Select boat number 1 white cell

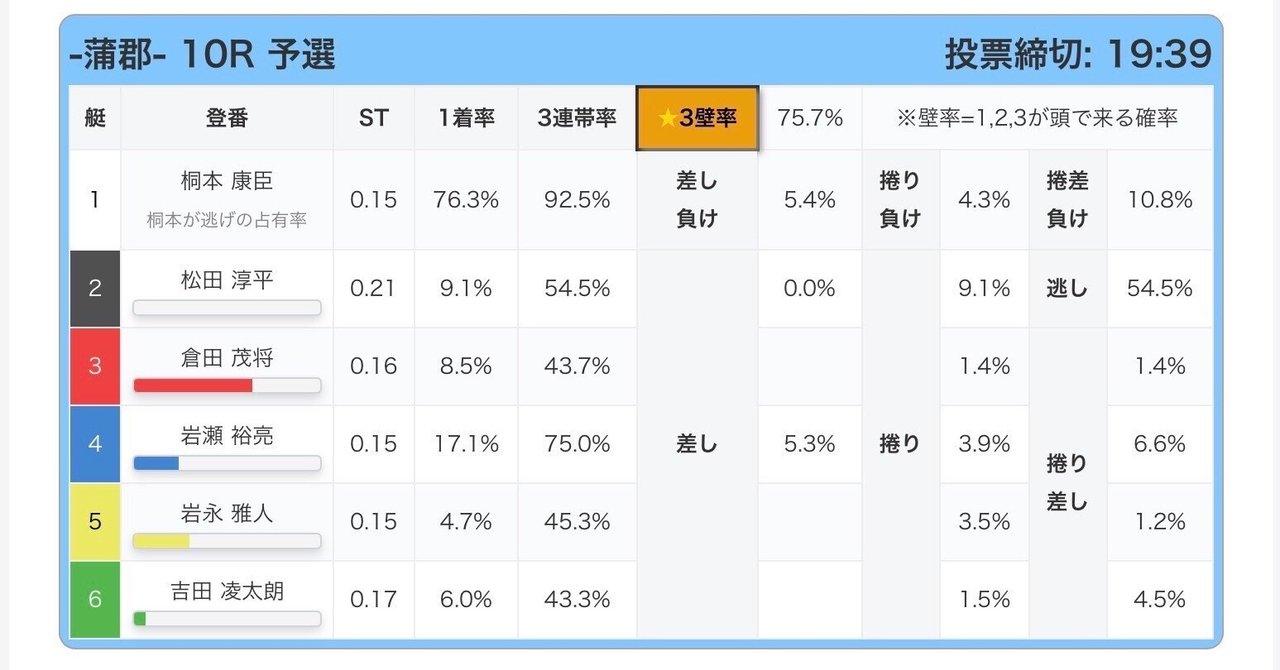click(95, 200)
